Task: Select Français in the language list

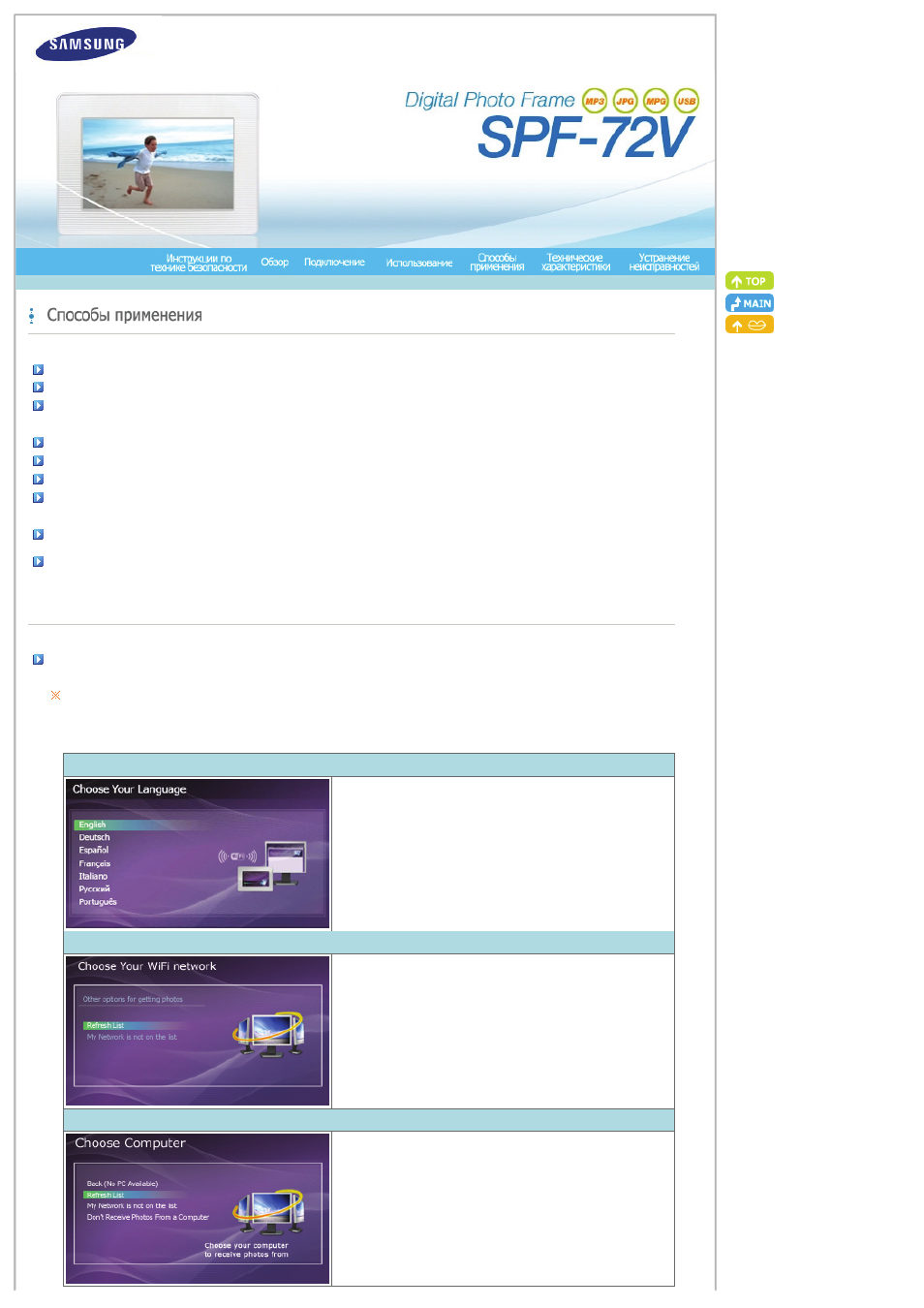Action: click(x=94, y=863)
